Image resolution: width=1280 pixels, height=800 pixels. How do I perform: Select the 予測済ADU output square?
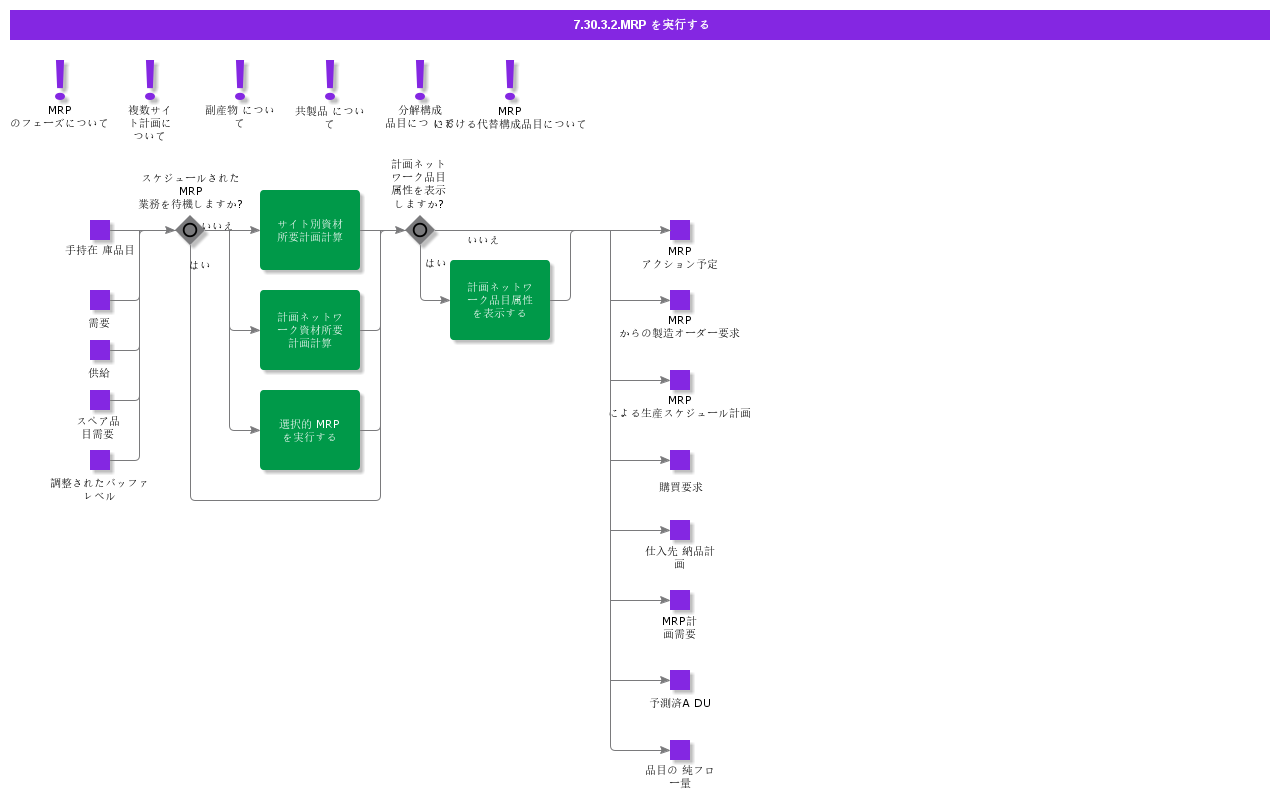coord(680,680)
